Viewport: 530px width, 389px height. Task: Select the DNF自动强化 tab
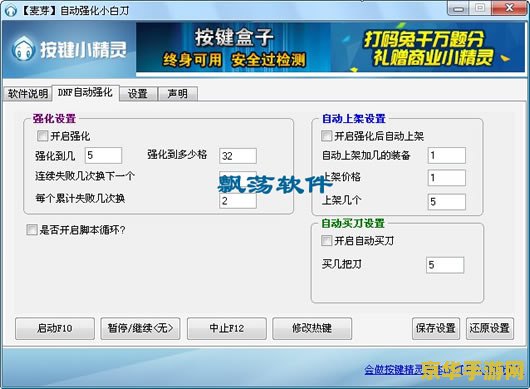85,93
